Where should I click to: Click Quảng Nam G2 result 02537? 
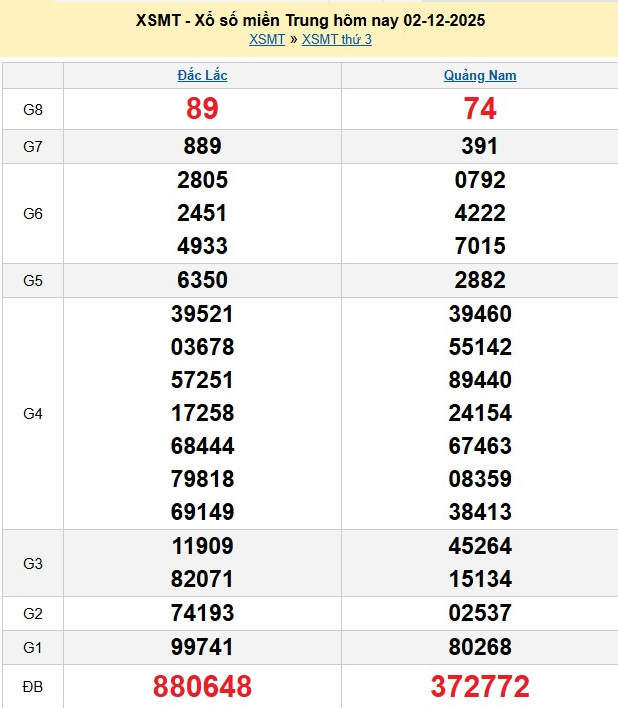coord(480,613)
